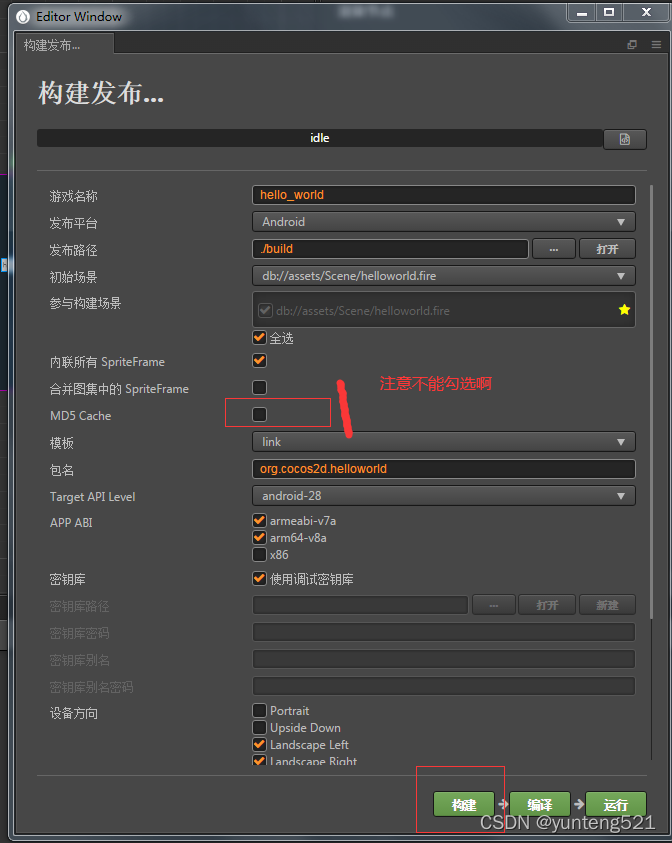Toggle Landscape Left orientation checkbox
Image resolution: width=672 pixels, height=843 pixels.
(259, 745)
